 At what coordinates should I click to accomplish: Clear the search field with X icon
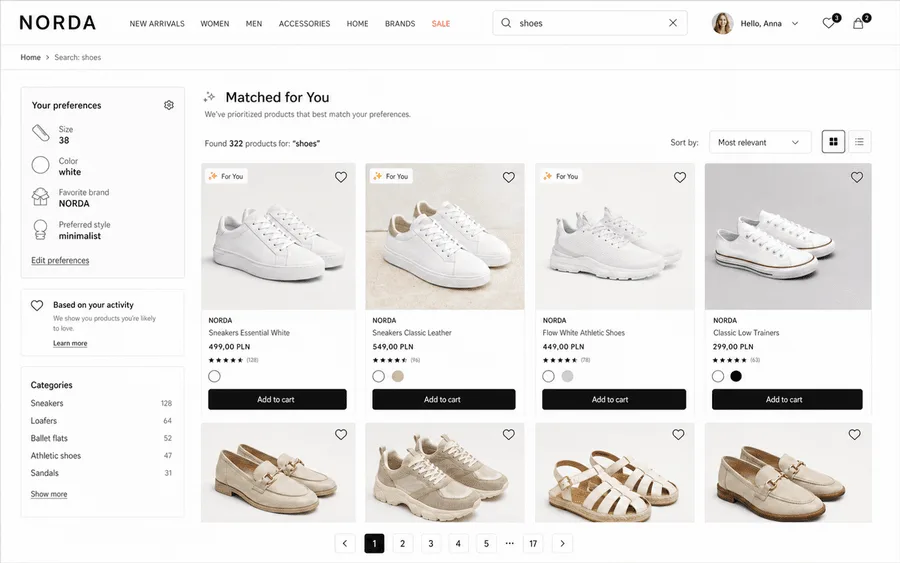click(x=673, y=23)
